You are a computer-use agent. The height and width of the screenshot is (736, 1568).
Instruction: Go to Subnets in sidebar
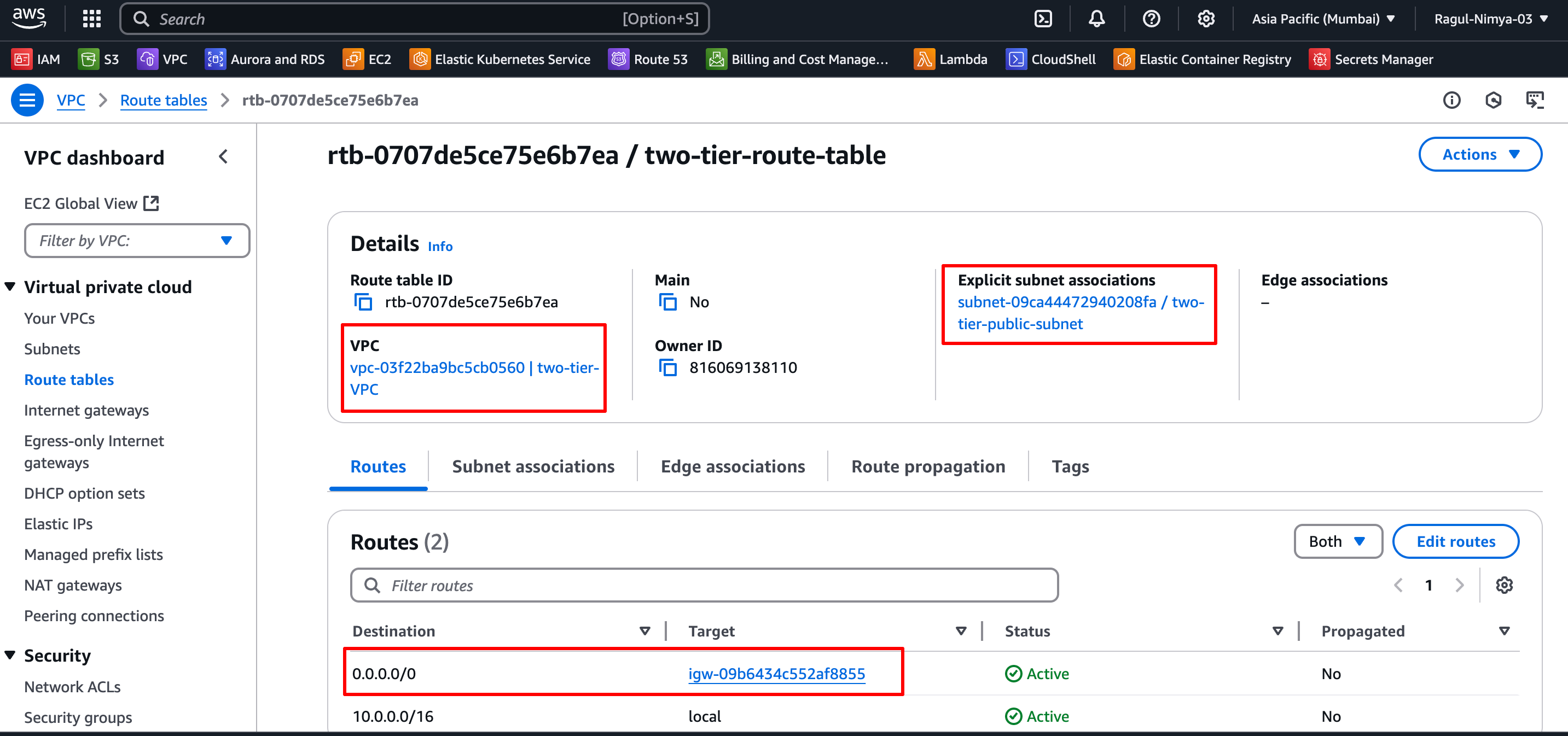pos(53,348)
